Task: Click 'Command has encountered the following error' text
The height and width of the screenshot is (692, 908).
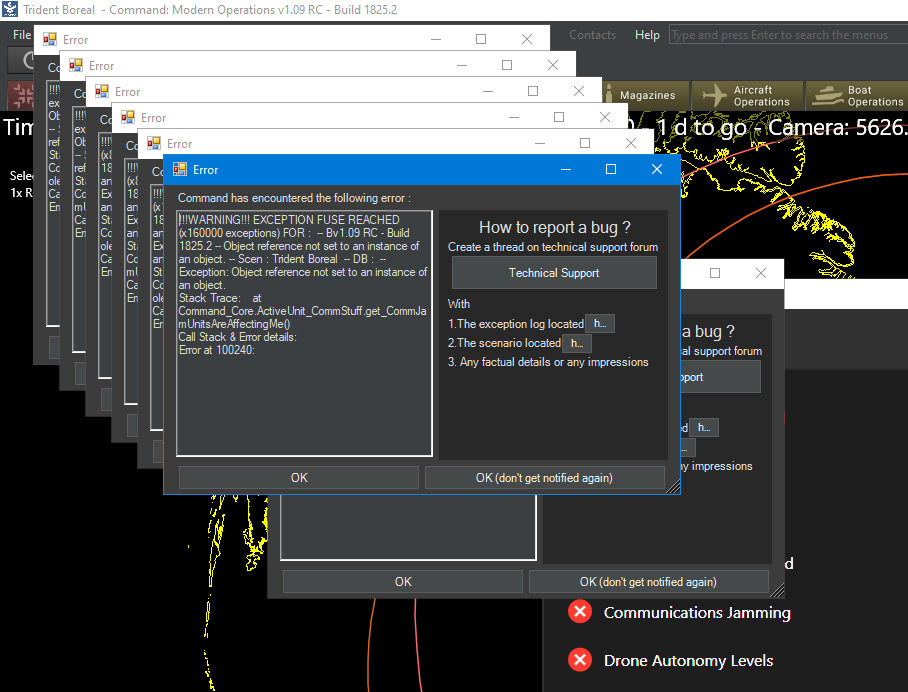Action: tap(294, 198)
